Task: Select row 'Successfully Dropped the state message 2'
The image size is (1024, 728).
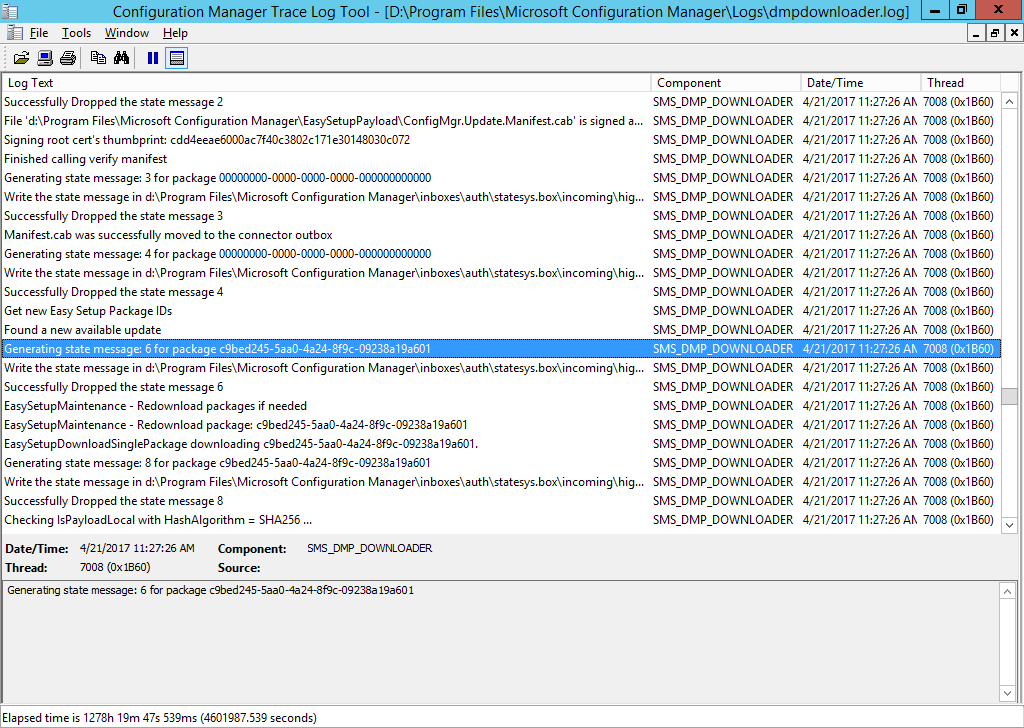Action: [501, 102]
